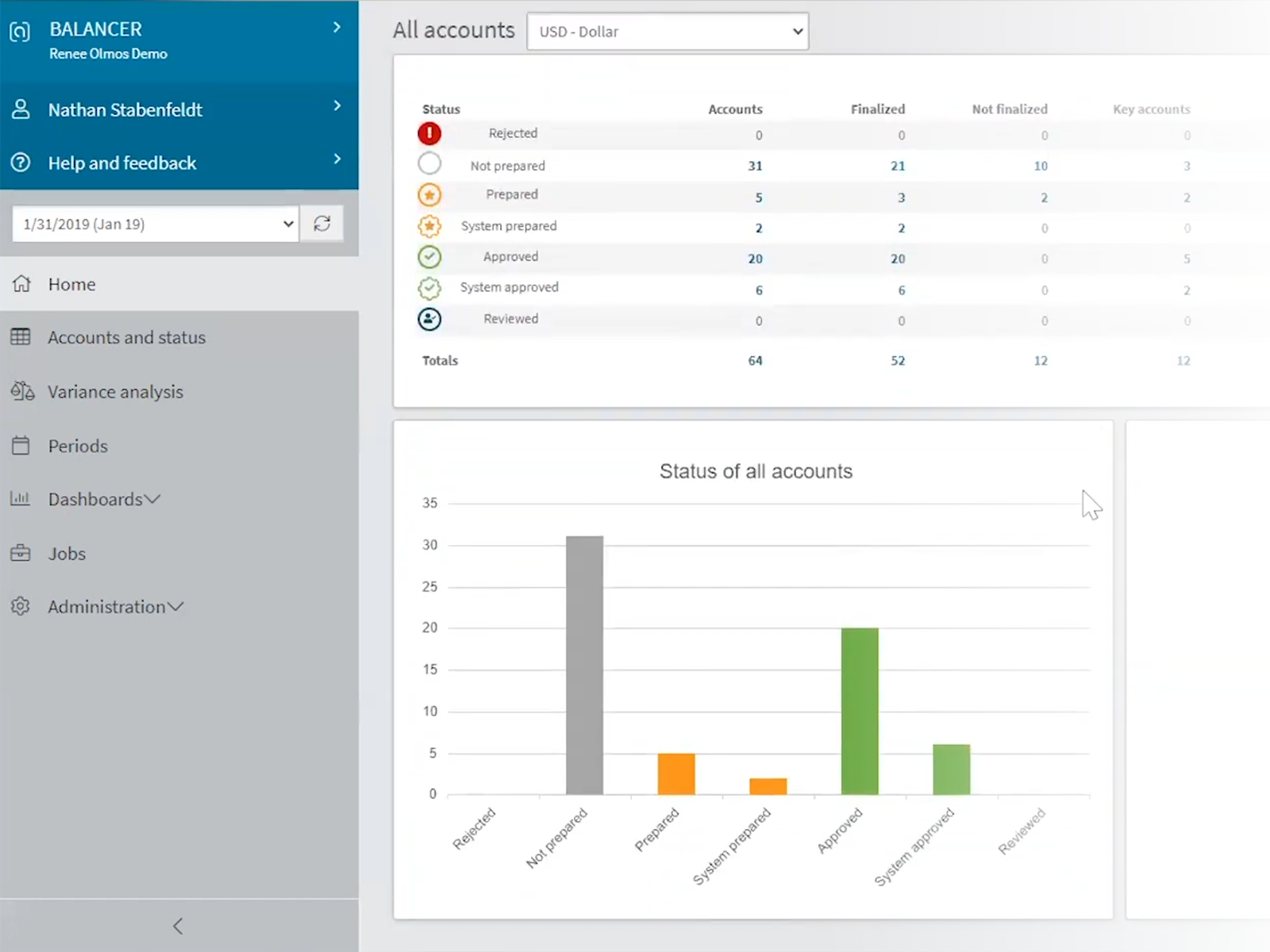Click the green Approved checkmark icon
The width and height of the screenshot is (1270, 952).
429,257
